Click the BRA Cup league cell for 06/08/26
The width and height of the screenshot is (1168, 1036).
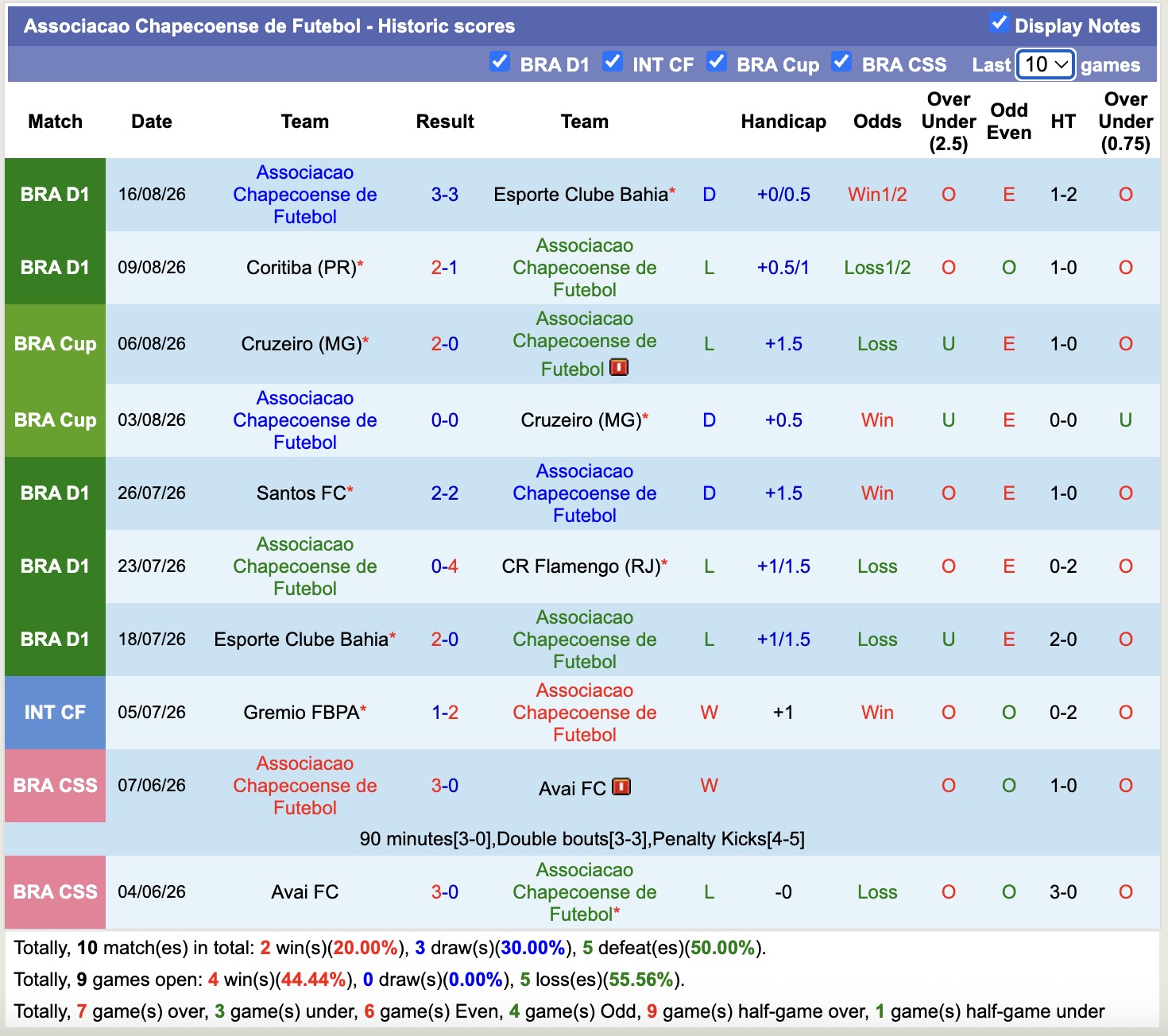(55, 344)
